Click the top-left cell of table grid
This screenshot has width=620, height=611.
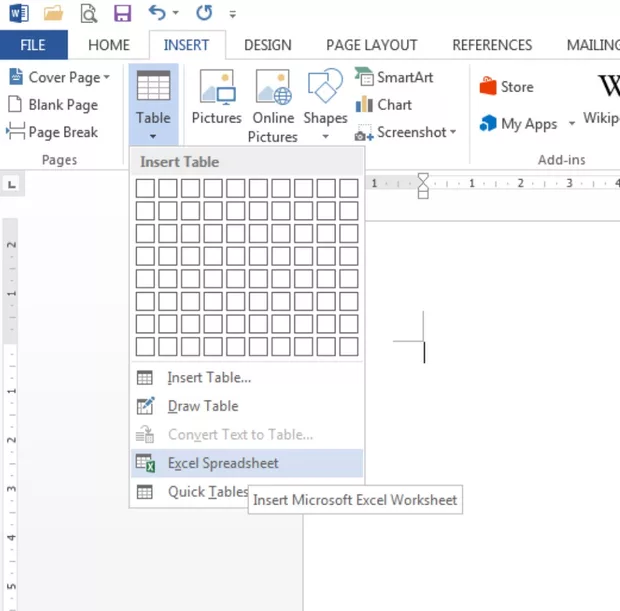145,188
